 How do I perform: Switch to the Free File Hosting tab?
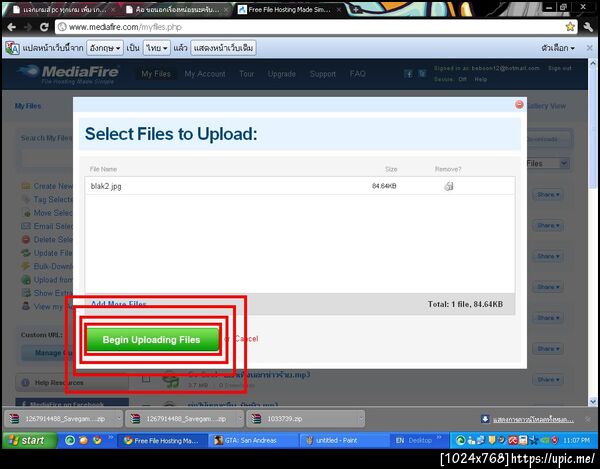coord(289,10)
